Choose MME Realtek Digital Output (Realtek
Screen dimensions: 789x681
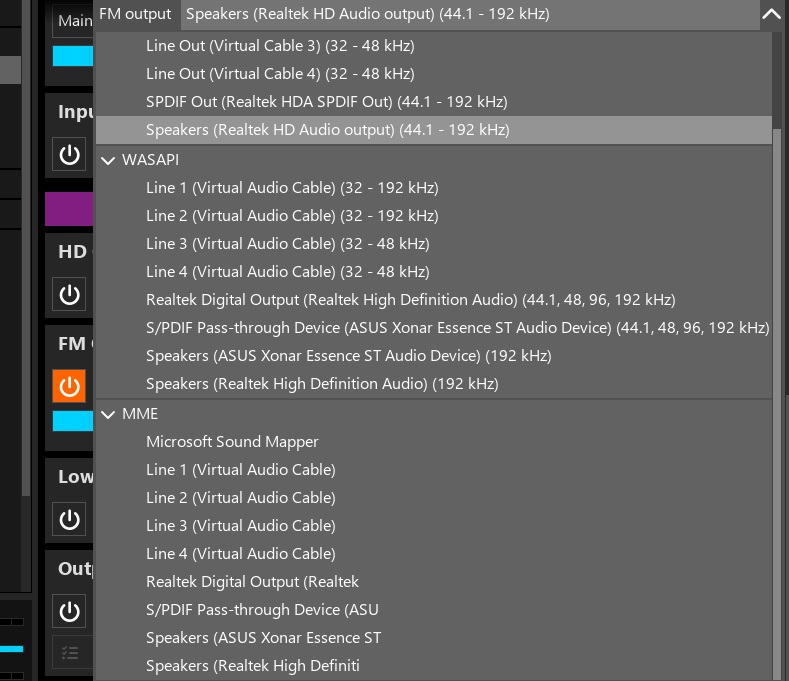434,582
